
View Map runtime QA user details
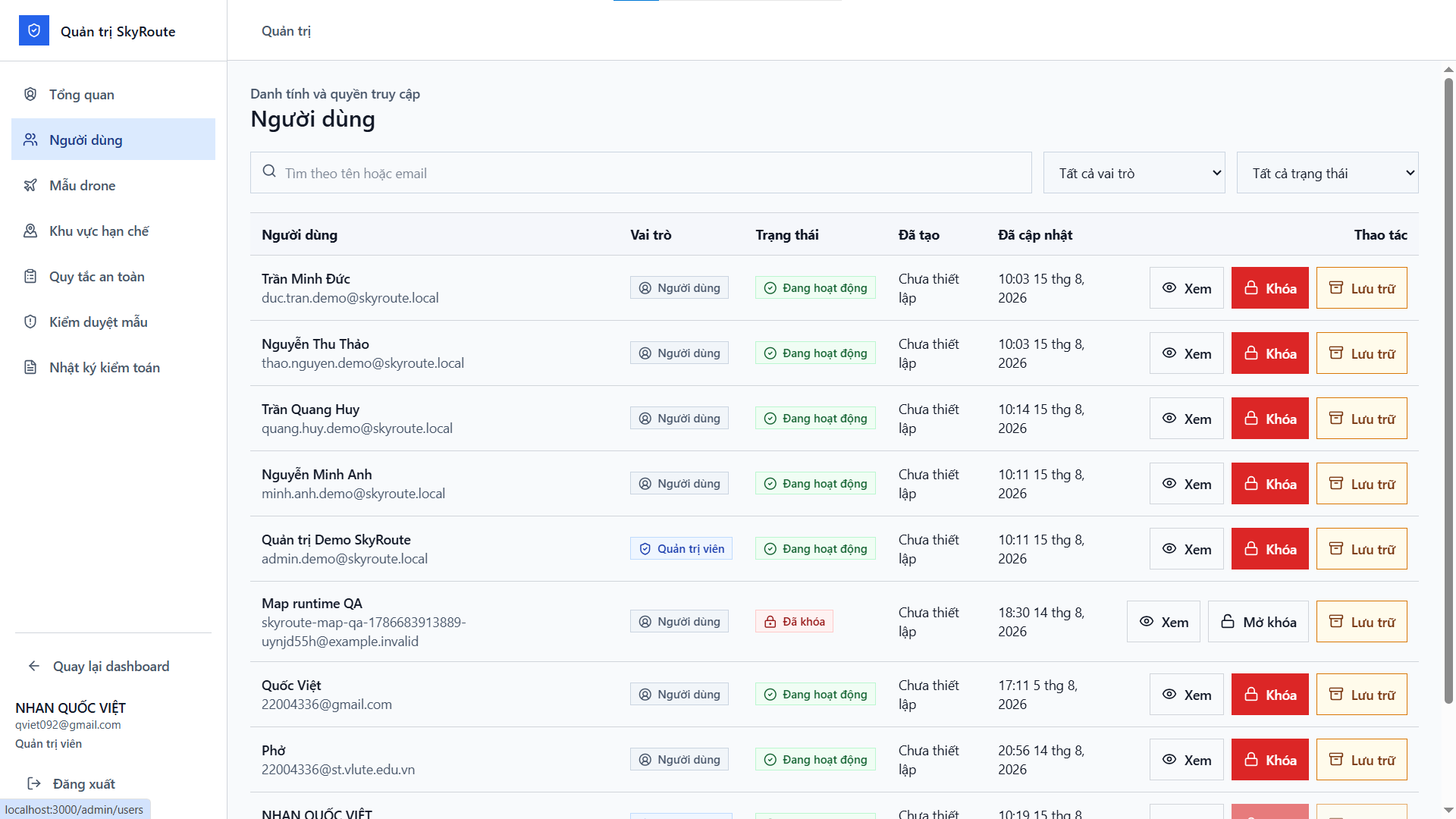[1163, 622]
